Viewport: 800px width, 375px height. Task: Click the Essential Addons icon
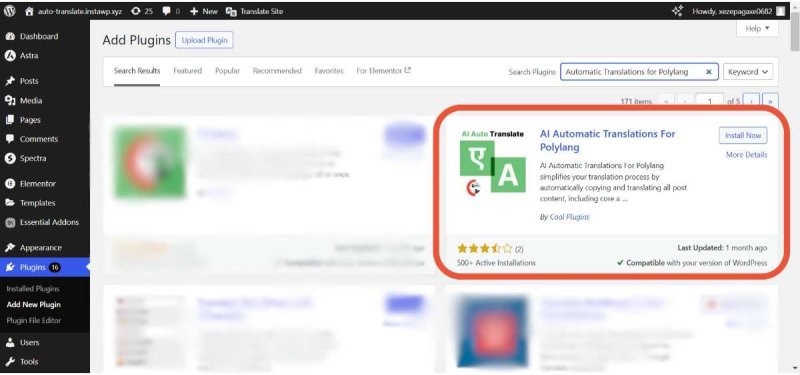pos(10,222)
